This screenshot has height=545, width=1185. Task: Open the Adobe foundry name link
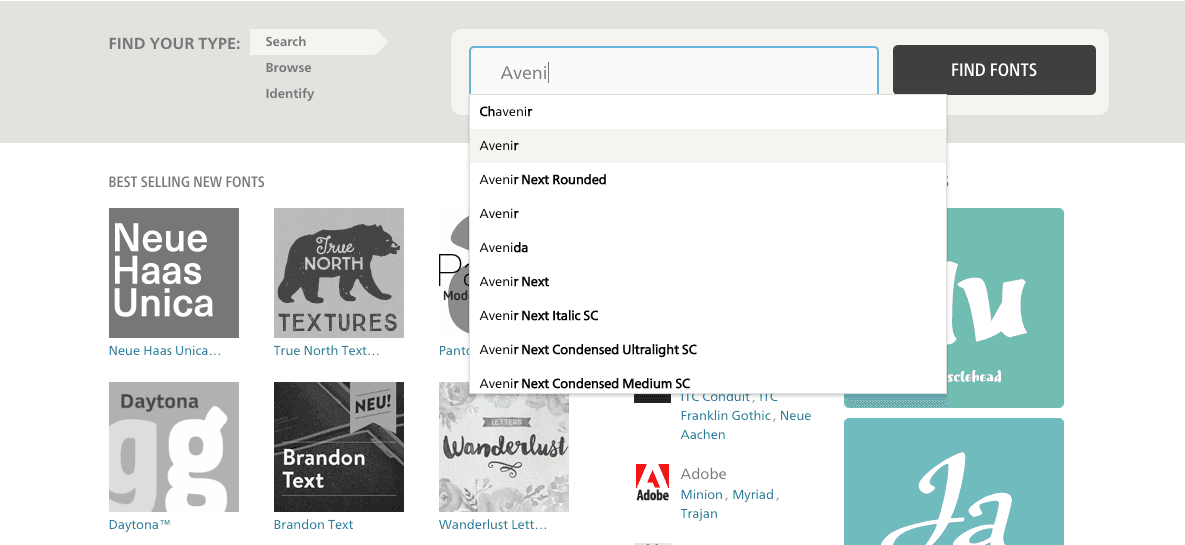tap(704, 474)
